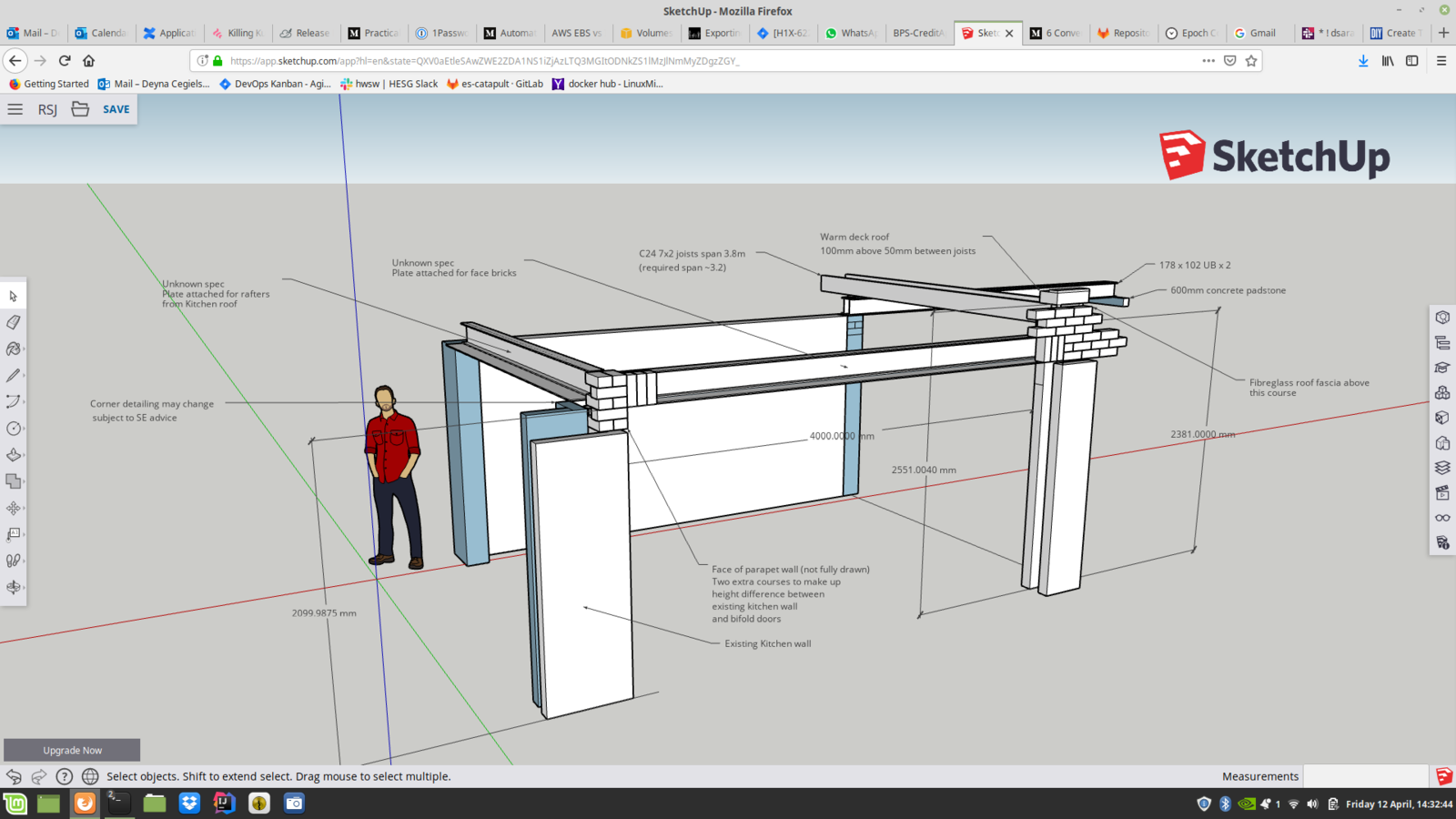
Task: Launch Dropbox from the taskbar
Action: 189,803
